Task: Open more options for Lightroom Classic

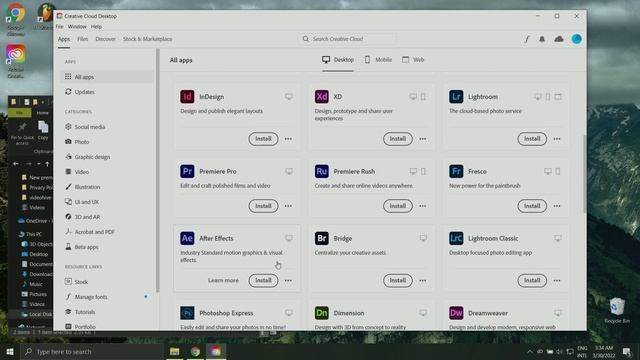Action: coord(557,281)
